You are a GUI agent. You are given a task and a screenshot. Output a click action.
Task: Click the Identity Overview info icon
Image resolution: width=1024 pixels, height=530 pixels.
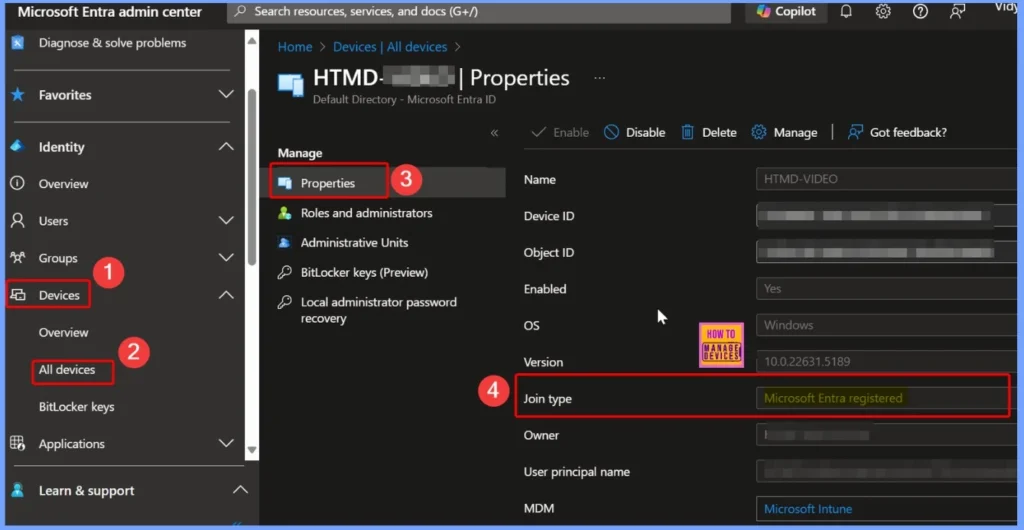[x=18, y=183]
